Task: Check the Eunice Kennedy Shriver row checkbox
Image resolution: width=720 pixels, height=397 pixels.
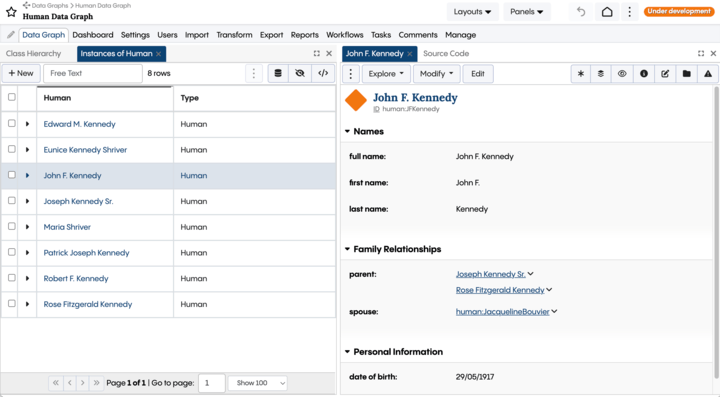Action: 12,149
